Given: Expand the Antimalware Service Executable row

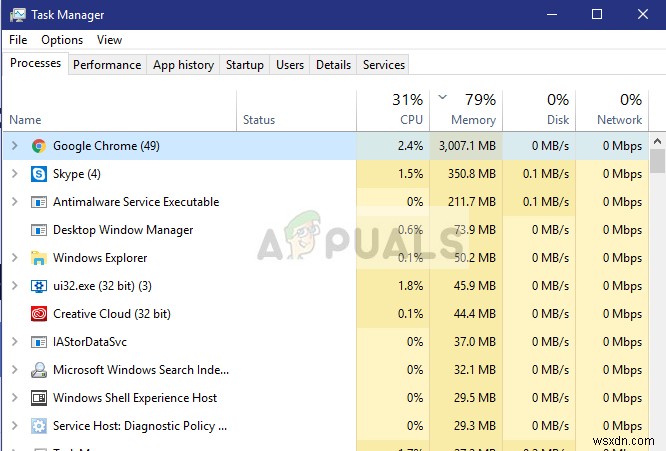Looking at the screenshot, I should coord(14,202).
